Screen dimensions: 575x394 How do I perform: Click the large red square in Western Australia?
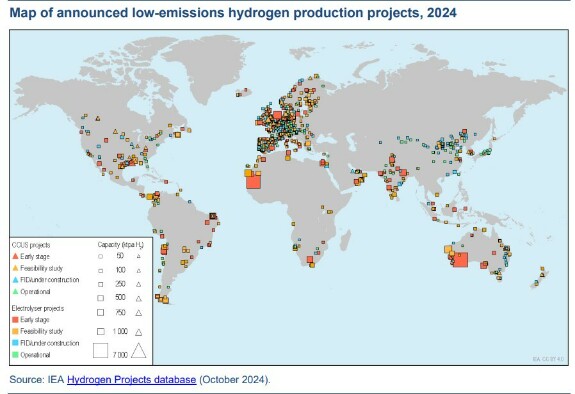[x=460, y=260]
